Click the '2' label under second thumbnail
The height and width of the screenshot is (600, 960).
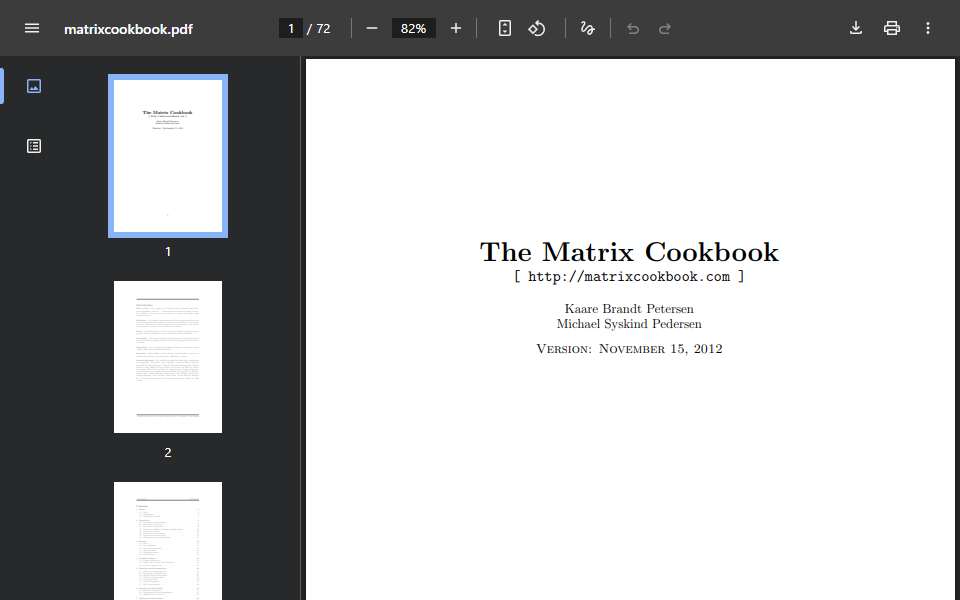pos(168,452)
